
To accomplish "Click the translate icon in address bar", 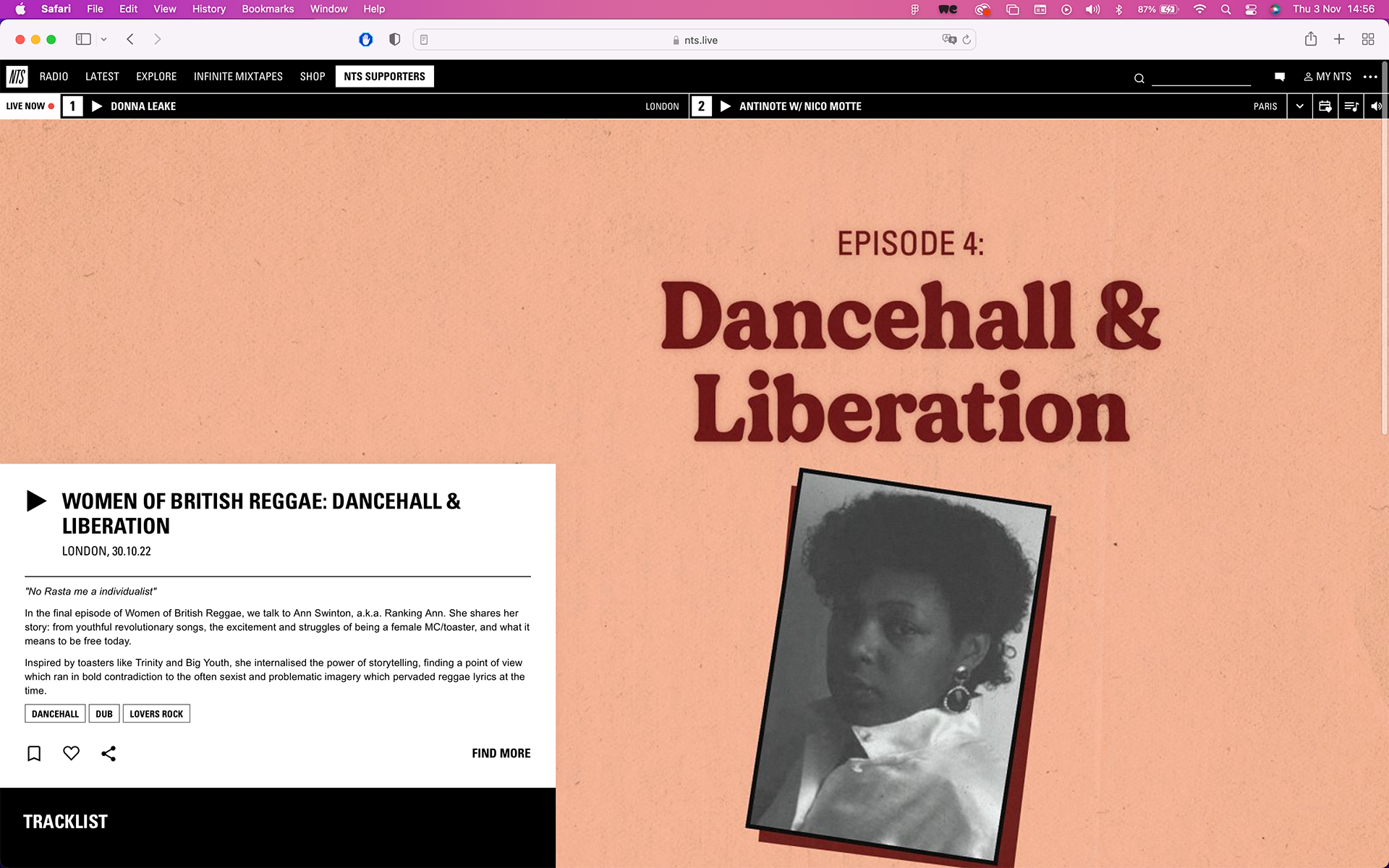I will [949, 39].
